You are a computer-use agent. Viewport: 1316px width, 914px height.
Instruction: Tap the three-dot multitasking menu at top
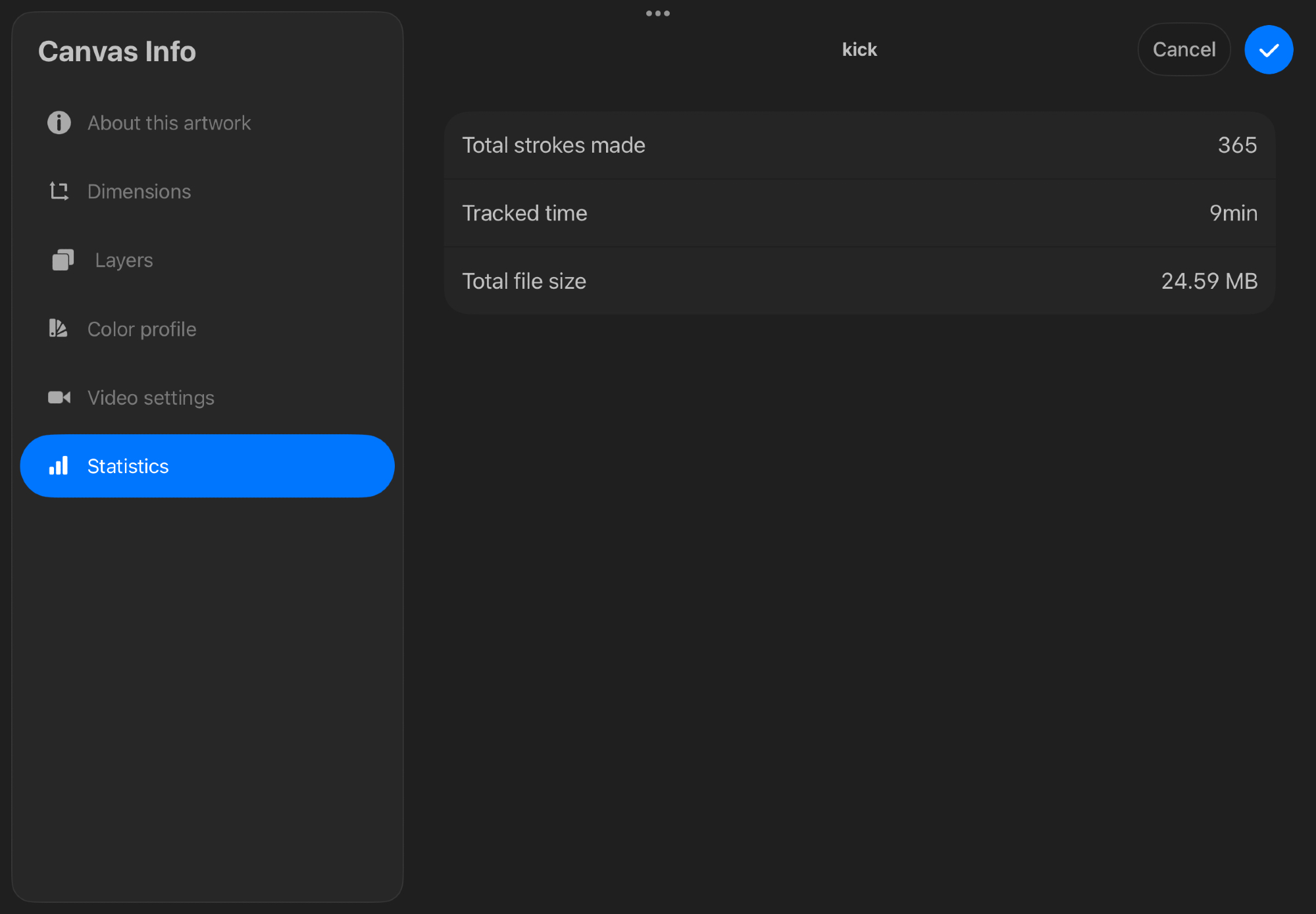[657, 13]
